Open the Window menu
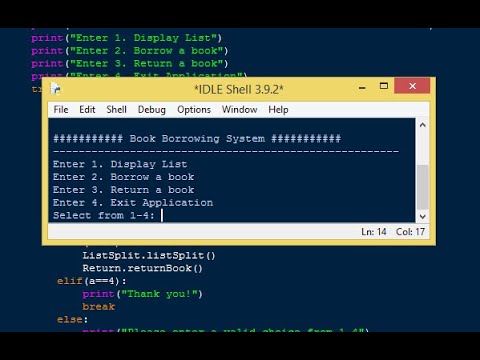Viewport: 480px width, 360px height. pyautogui.click(x=239, y=109)
